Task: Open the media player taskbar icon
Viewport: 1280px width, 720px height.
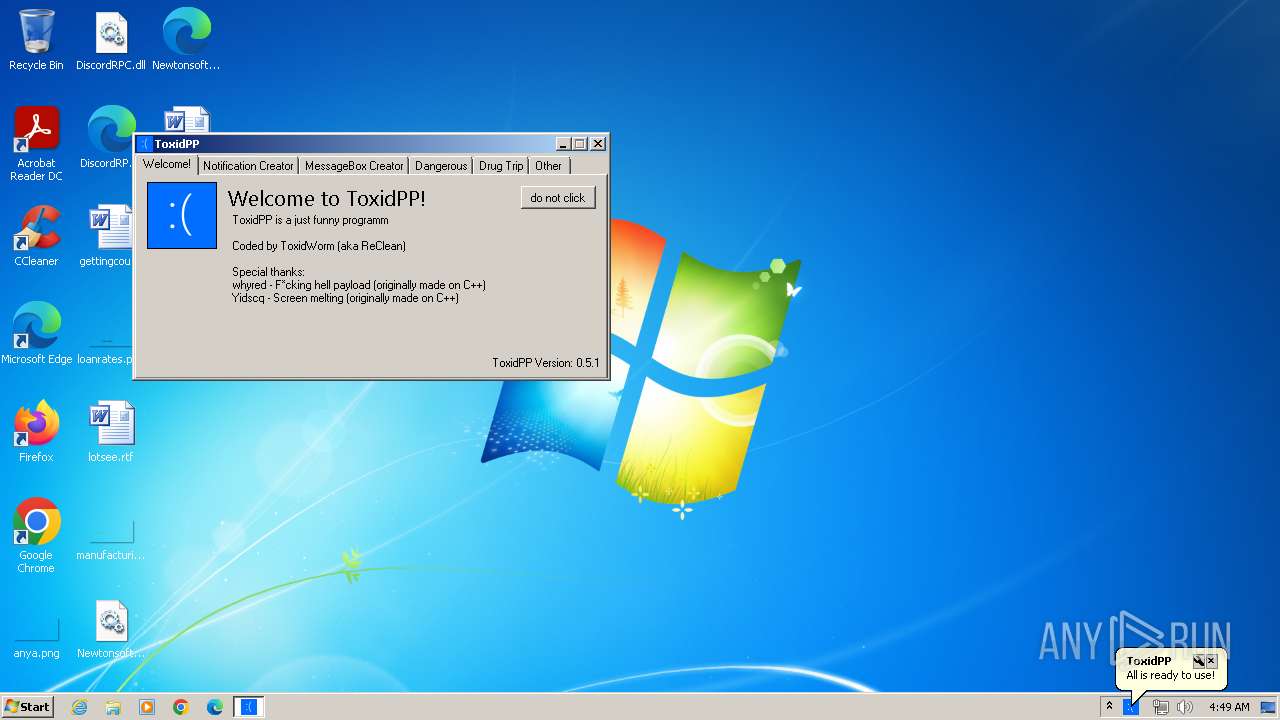Action: click(x=147, y=707)
